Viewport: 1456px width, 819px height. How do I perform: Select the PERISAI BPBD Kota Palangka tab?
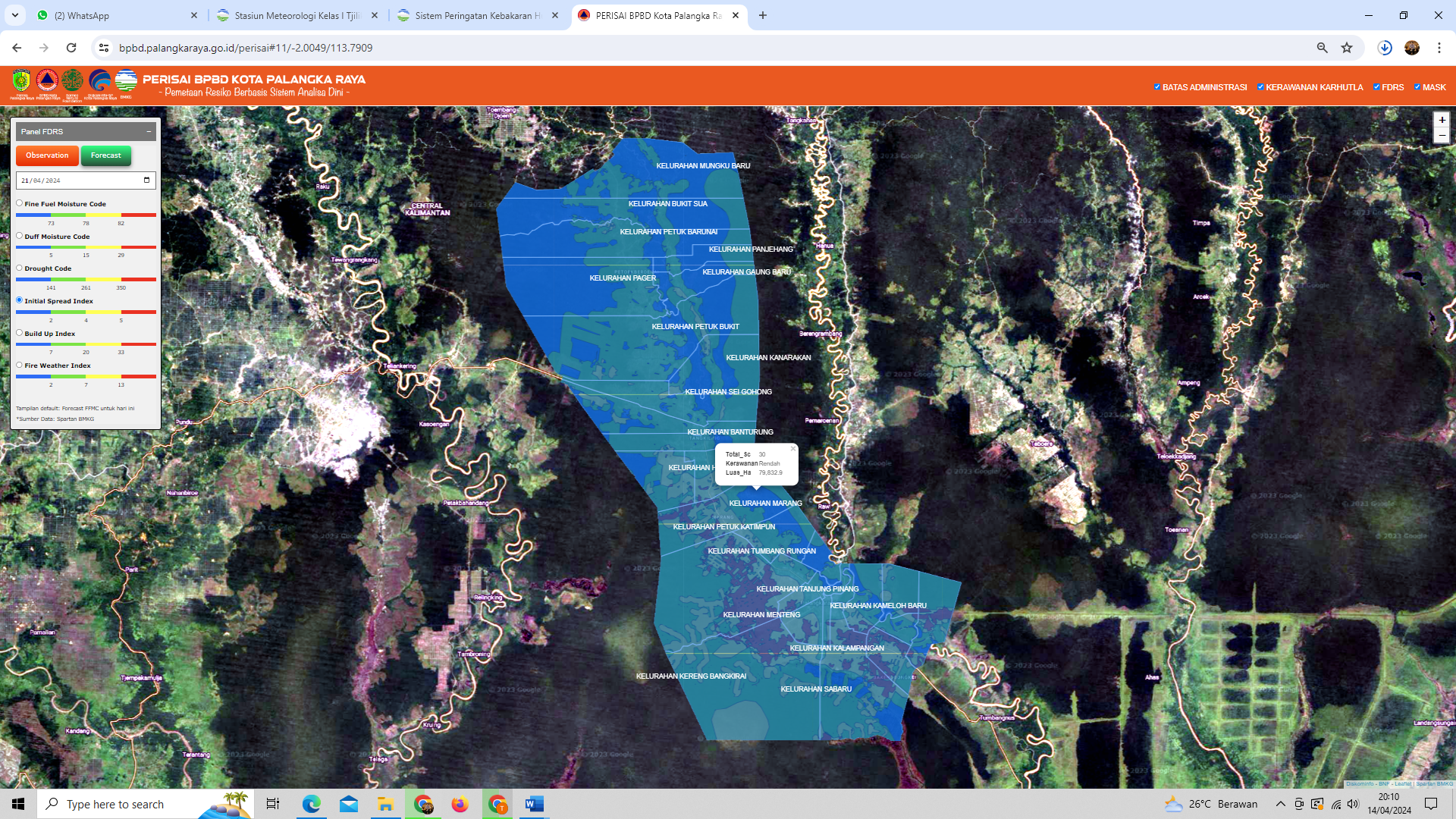point(659,15)
